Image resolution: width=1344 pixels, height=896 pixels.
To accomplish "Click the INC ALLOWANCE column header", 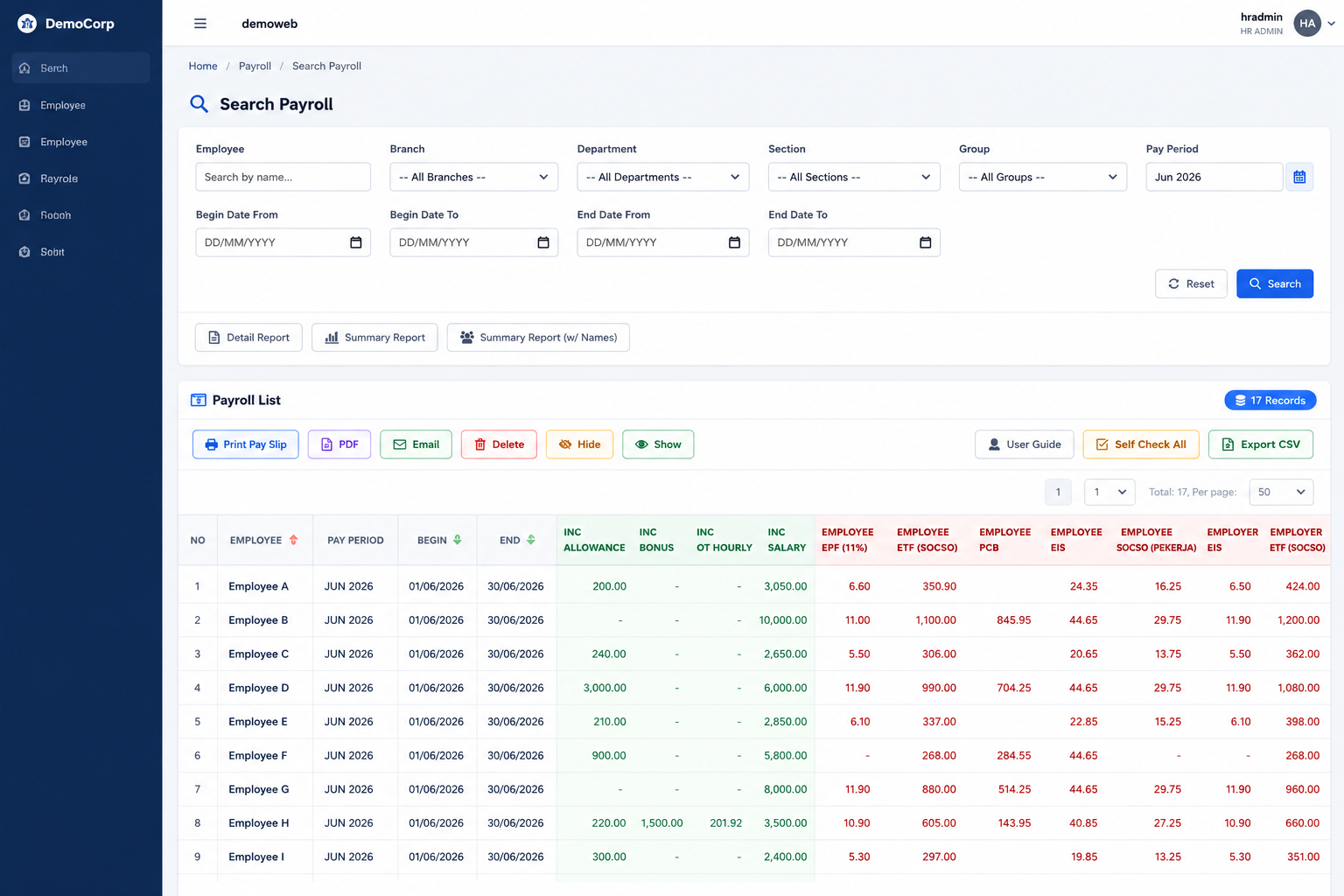I will click(x=594, y=540).
